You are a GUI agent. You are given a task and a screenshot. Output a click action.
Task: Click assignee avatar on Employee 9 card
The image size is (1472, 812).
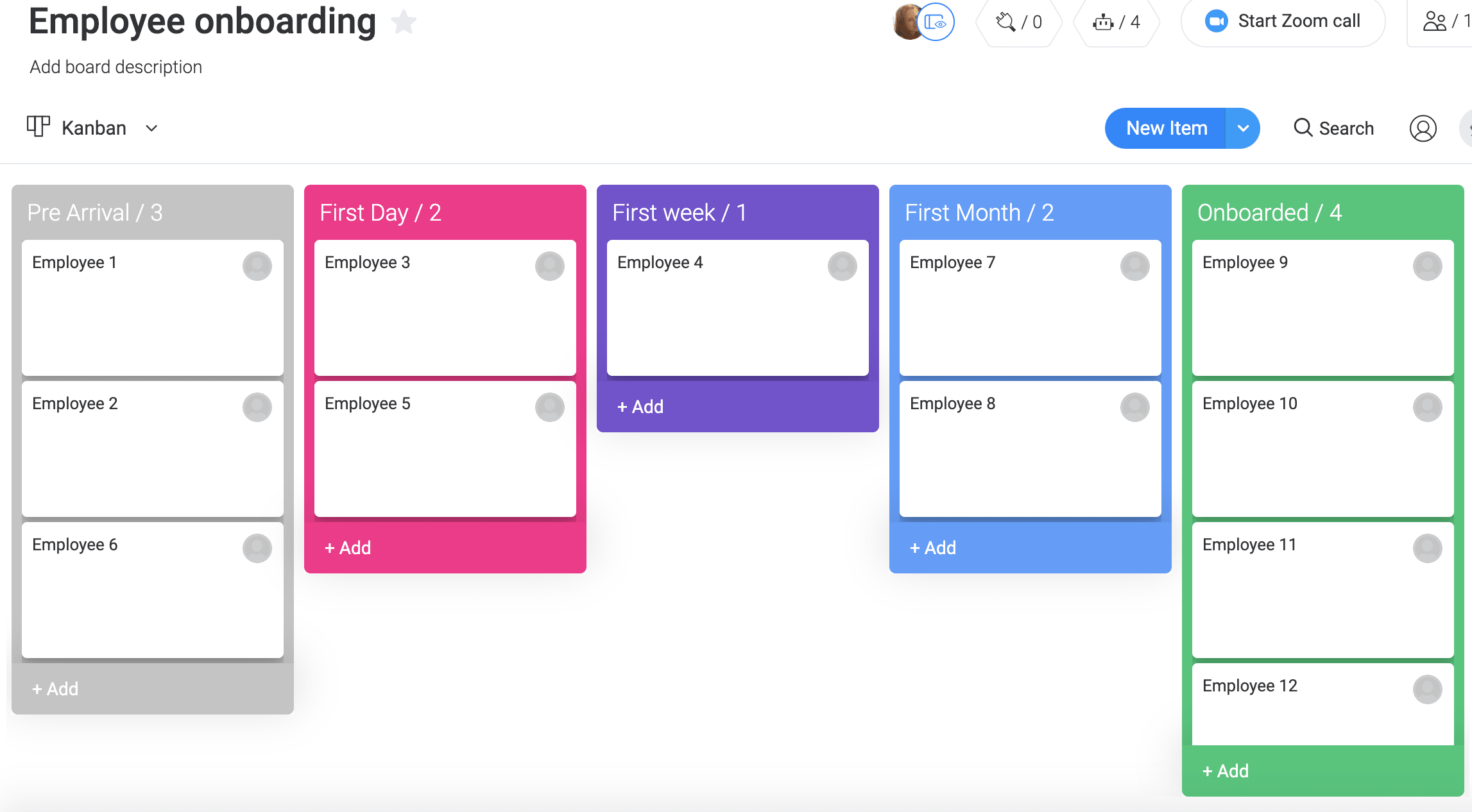[1428, 266]
